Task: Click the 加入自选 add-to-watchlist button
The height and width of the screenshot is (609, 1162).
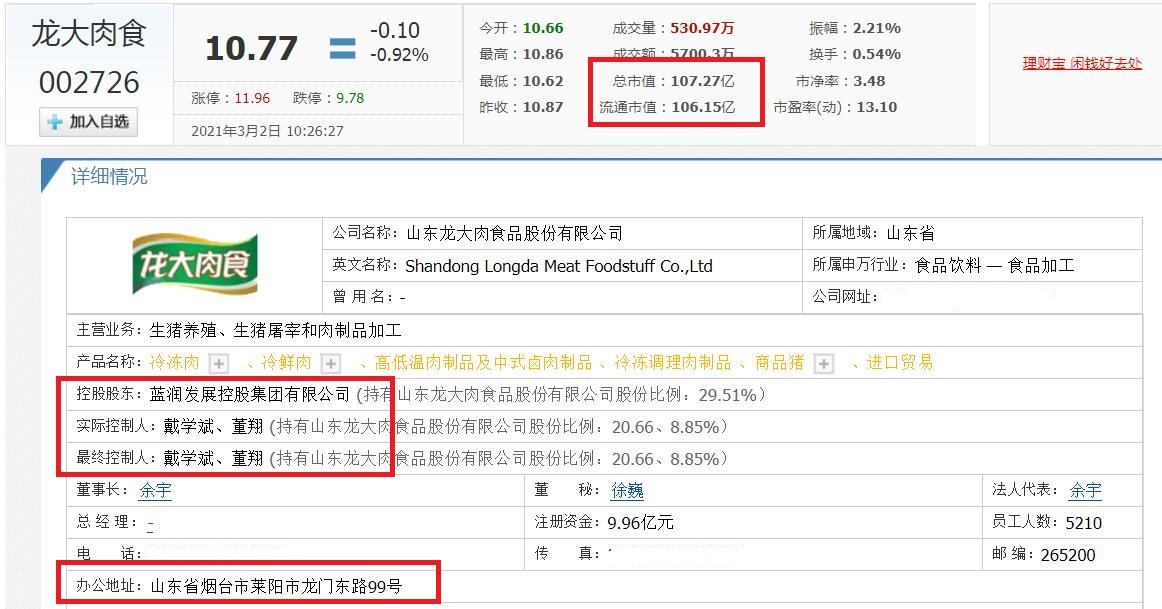Action: click(x=88, y=122)
